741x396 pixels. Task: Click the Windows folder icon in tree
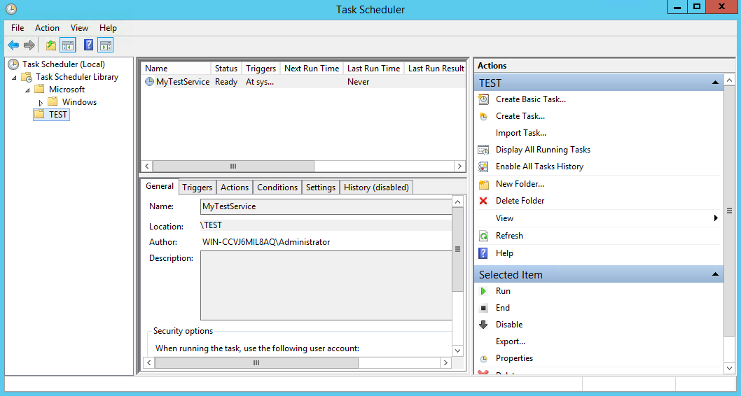[x=53, y=102]
